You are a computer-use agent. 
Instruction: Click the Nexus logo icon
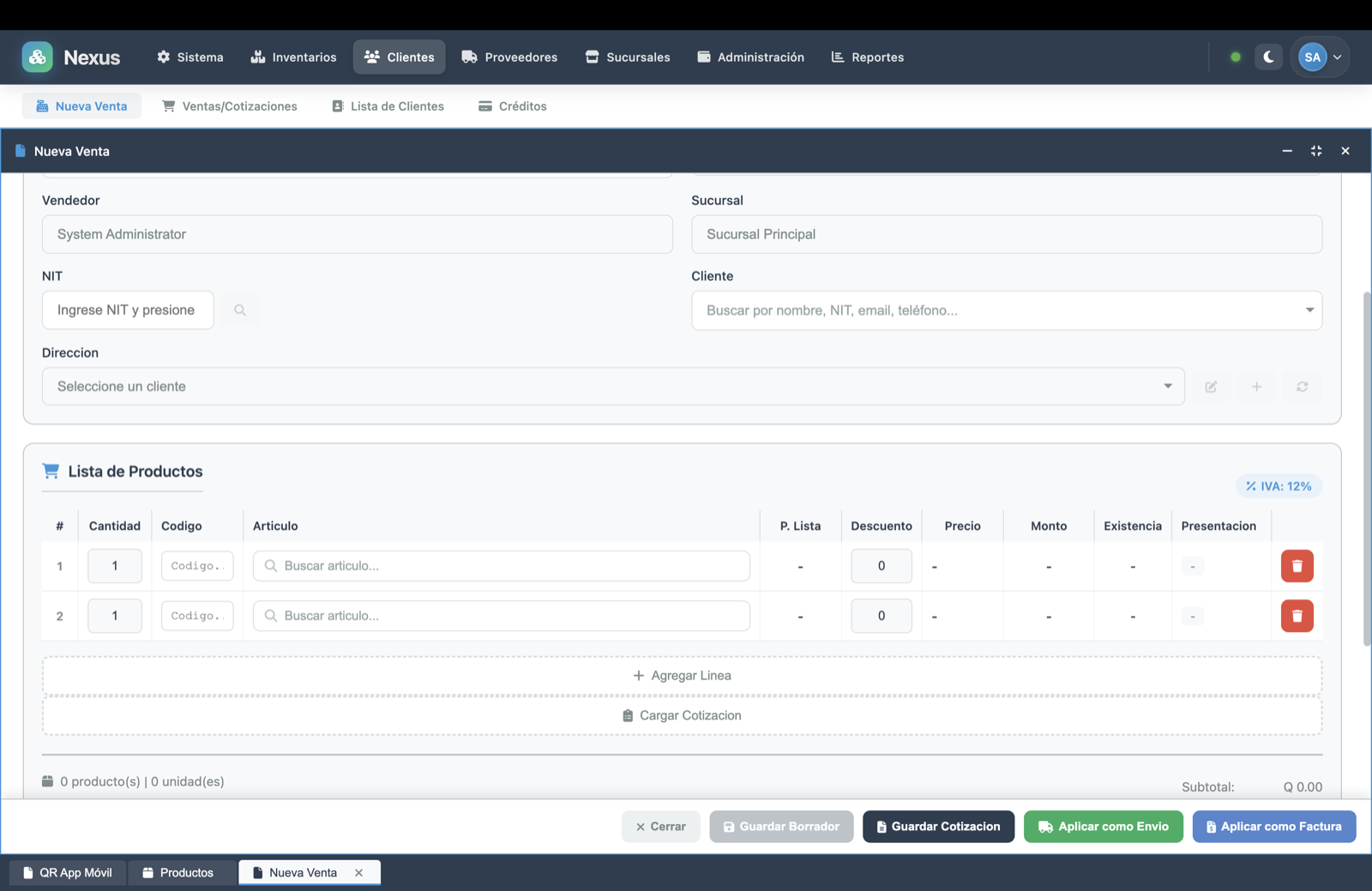point(37,57)
